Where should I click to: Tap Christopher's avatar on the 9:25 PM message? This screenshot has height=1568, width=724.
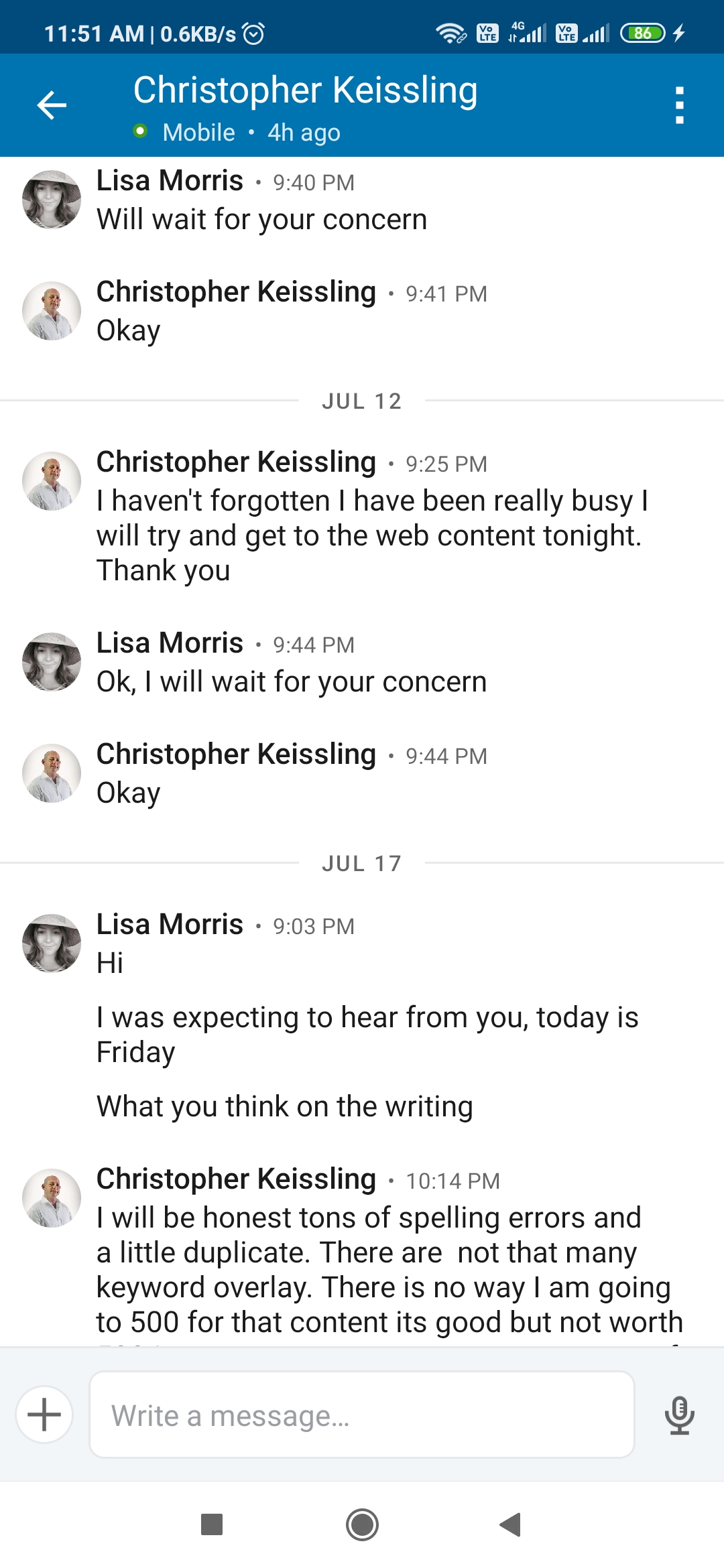[52, 481]
